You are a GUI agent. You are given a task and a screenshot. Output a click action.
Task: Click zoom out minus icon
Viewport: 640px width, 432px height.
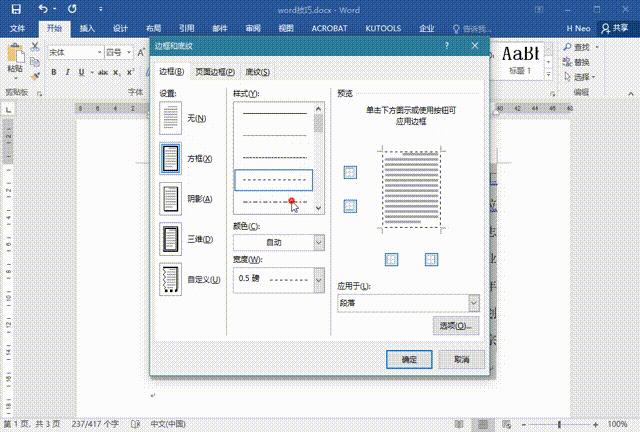523,425
